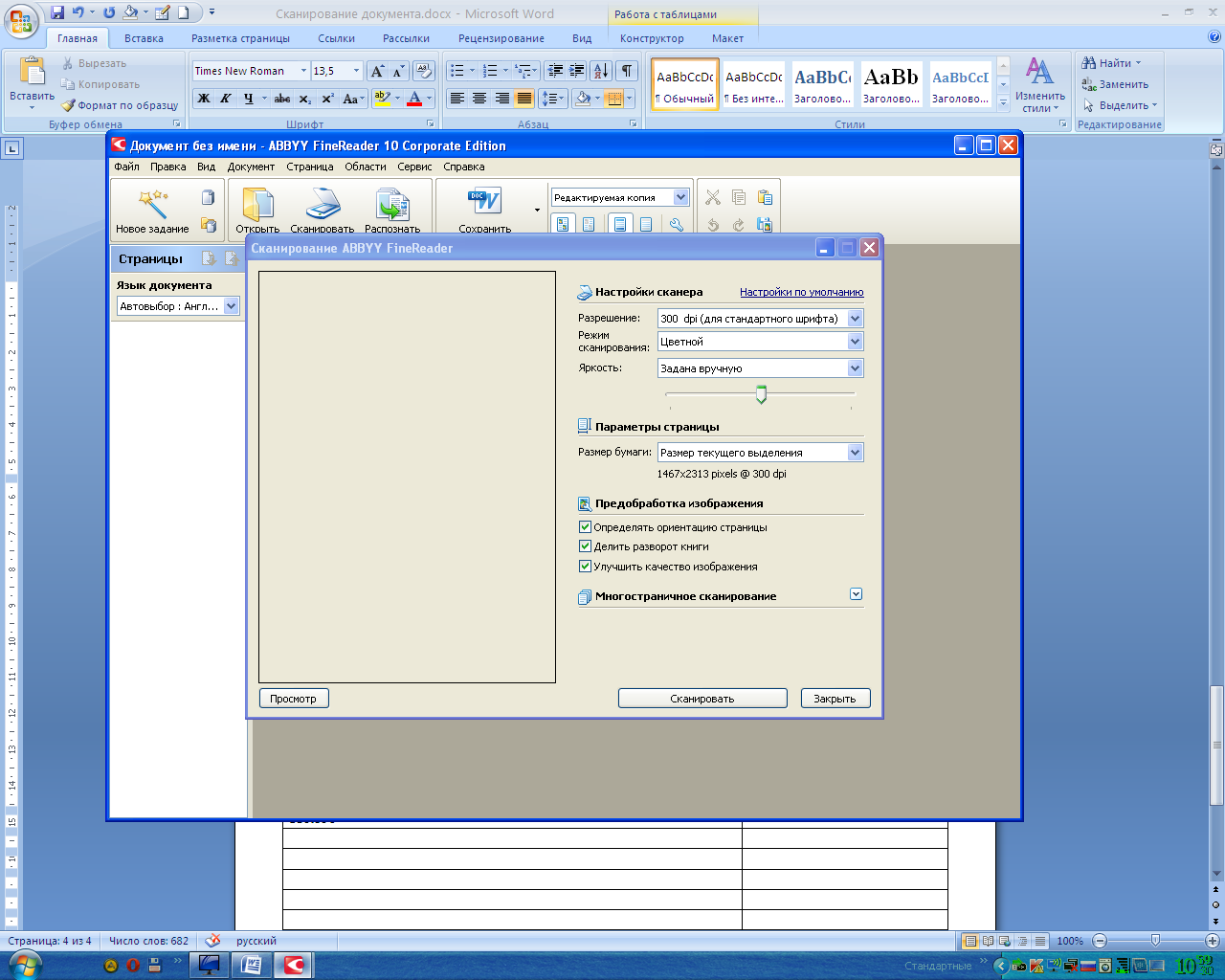Align text left in Word ribbon
Screen dimensions: 1225x980
[457, 99]
